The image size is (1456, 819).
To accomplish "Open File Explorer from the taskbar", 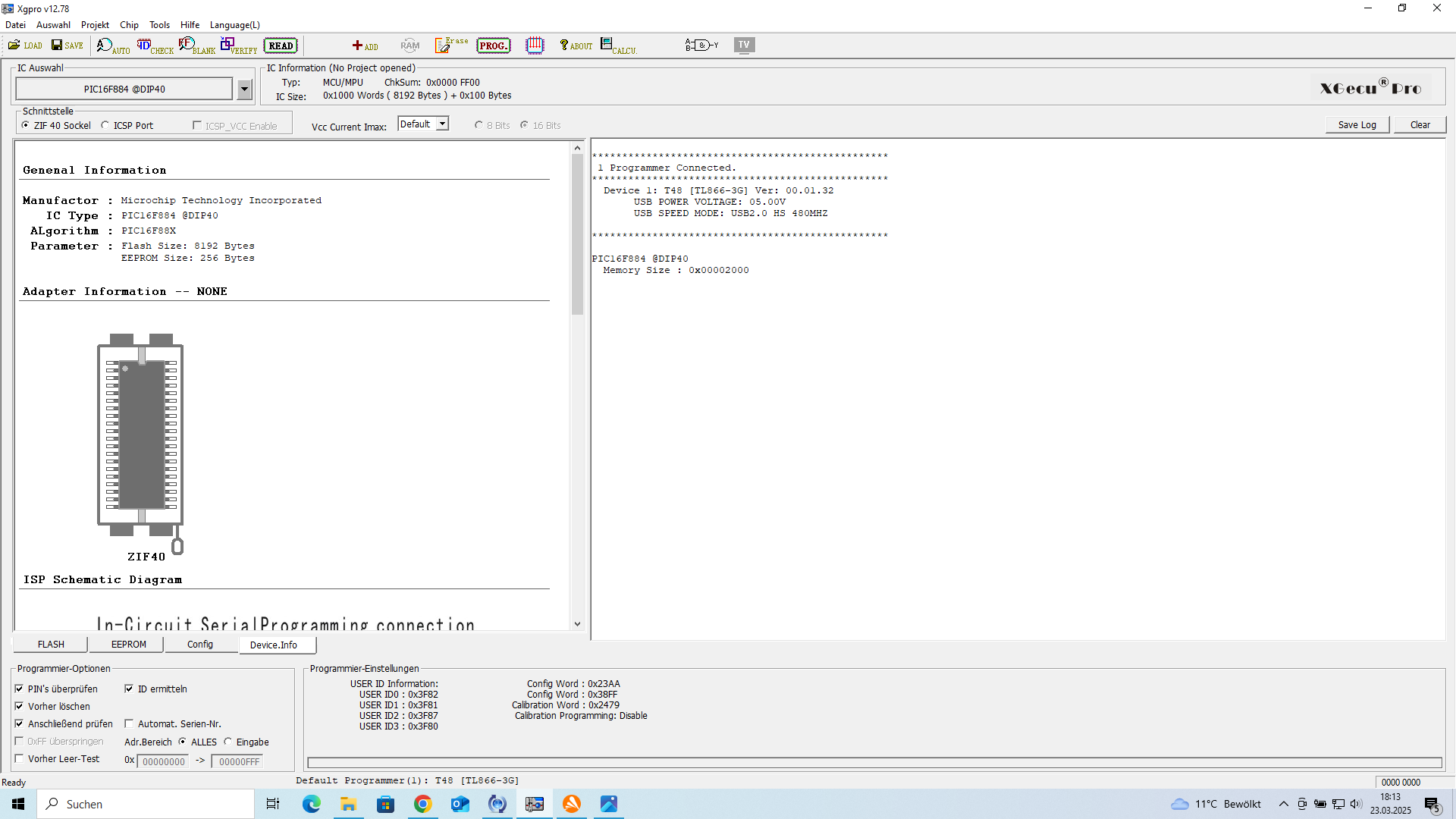I will point(349,804).
